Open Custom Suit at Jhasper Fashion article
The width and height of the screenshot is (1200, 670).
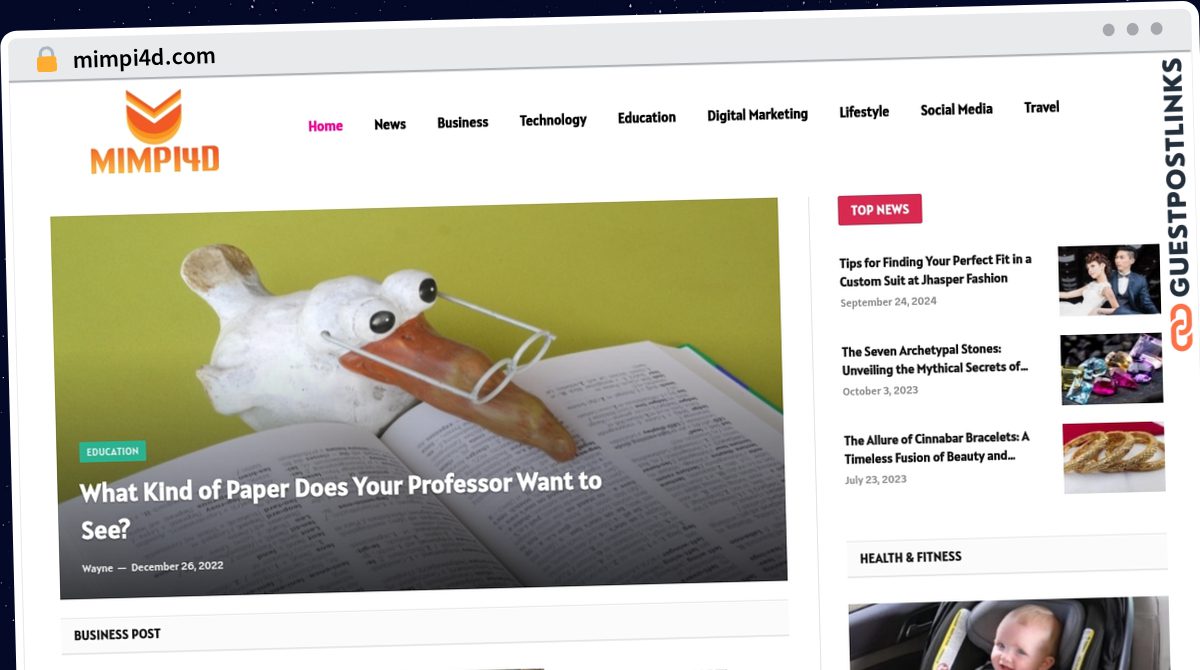tap(935, 270)
